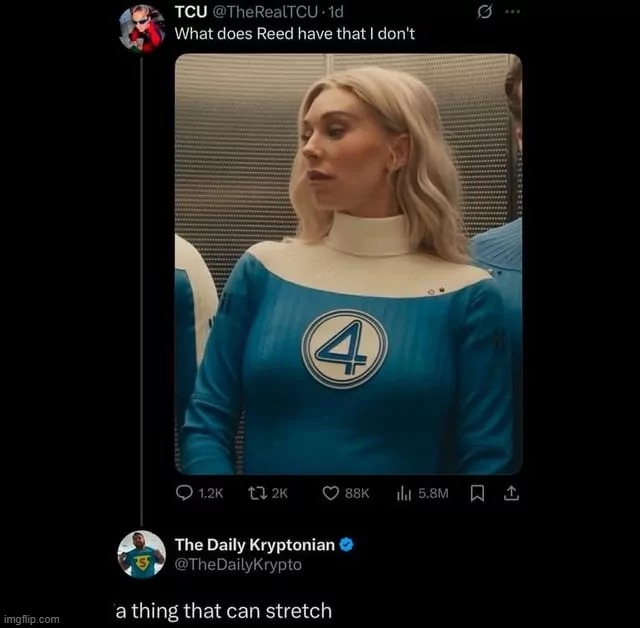Image resolution: width=640 pixels, height=628 pixels.
Task: Open the three-dot more options menu
Action: [x=513, y=12]
